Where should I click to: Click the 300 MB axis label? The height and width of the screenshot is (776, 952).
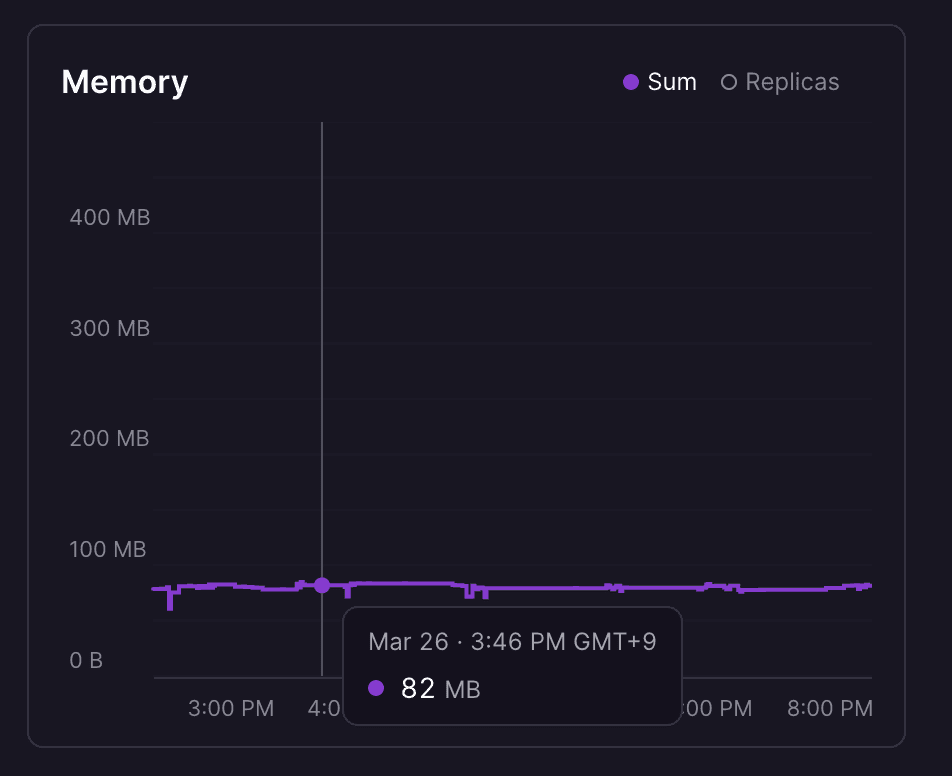pyautogui.click(x=110, y=328)
